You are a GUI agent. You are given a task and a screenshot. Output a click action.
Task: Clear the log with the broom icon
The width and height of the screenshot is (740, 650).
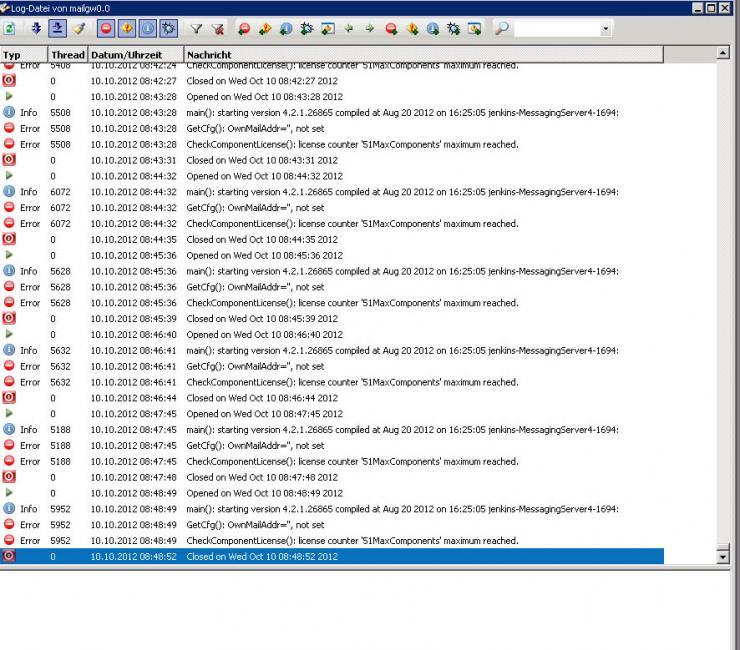[79, 29]
